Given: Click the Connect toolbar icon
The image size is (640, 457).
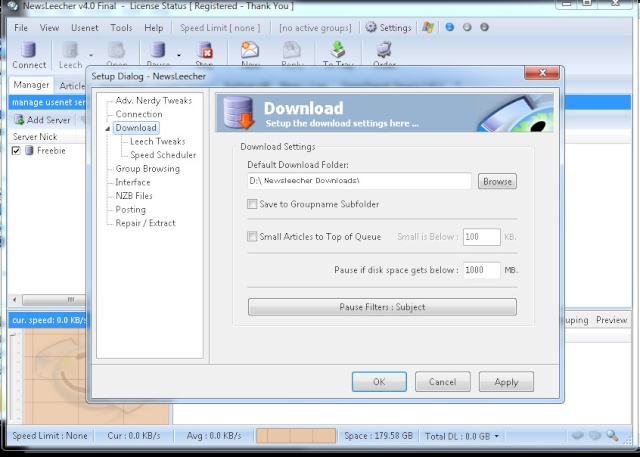Looking at the screenshot, I should coord(29,50).
